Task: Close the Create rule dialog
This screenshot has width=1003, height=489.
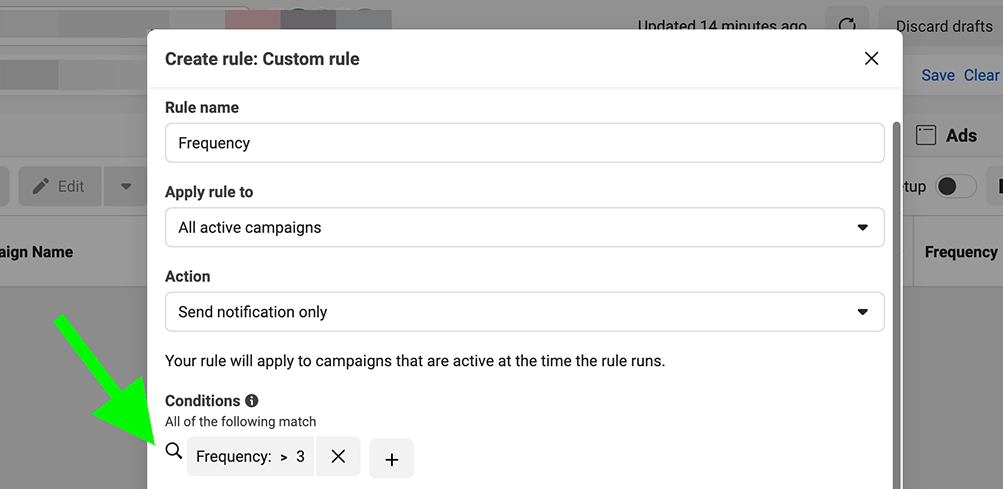Action: (871, 59)
